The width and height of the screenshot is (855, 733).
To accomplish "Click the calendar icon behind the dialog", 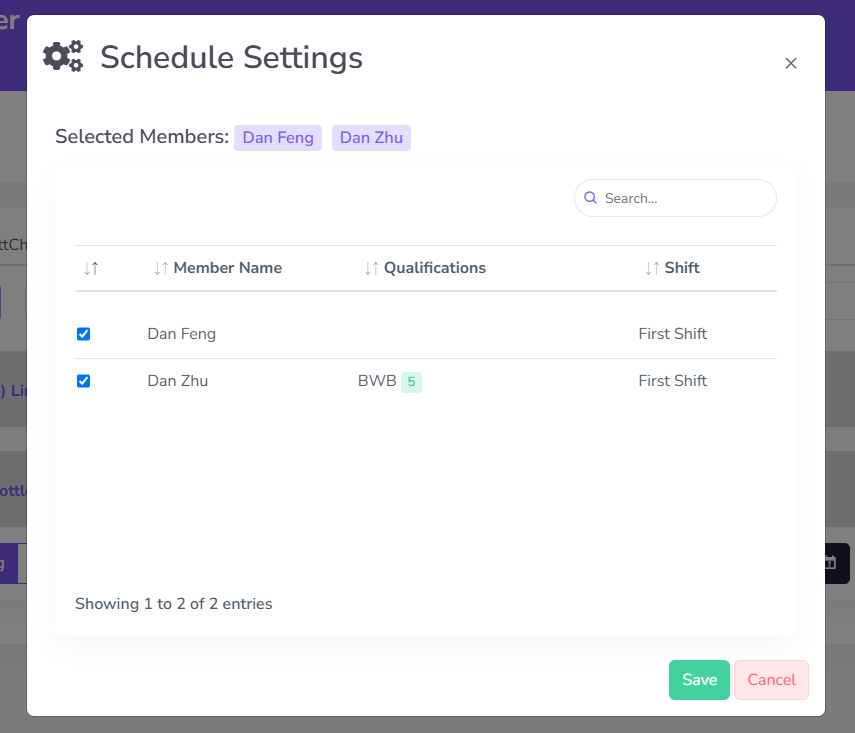I will (830, 563).
